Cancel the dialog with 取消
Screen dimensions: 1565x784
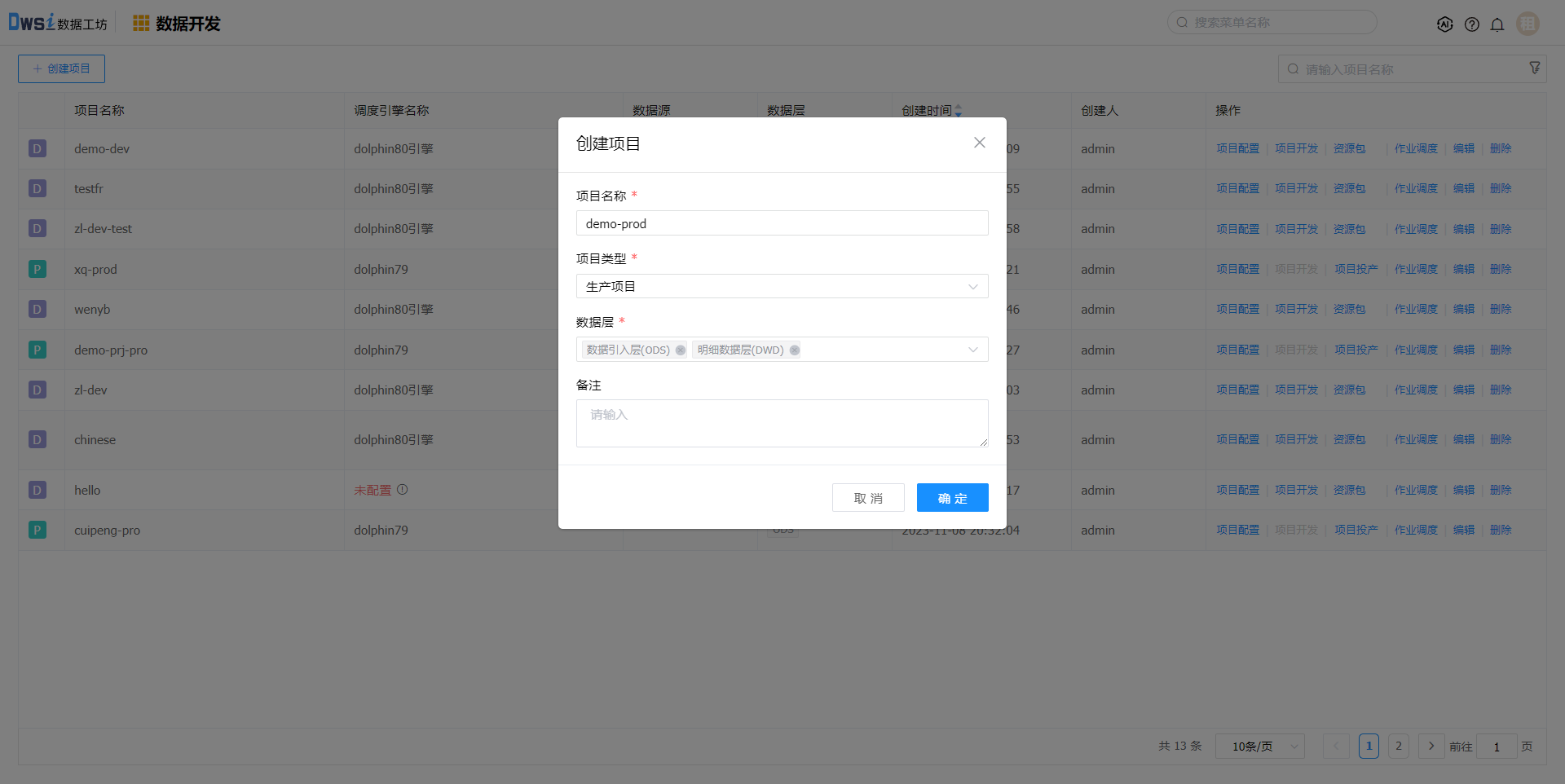pyautogui.click(x=868, y=498)
